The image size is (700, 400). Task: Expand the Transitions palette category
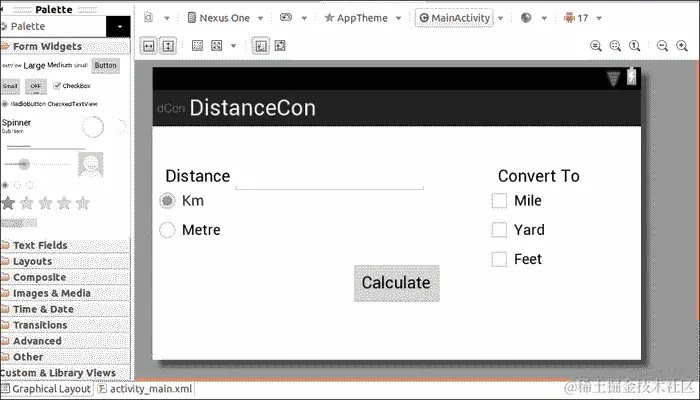point(65,325)
